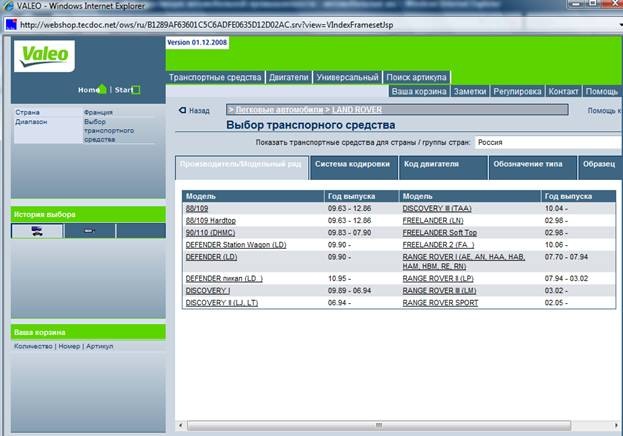Select the second vehicle icon in История выбора

coord(90,231)
